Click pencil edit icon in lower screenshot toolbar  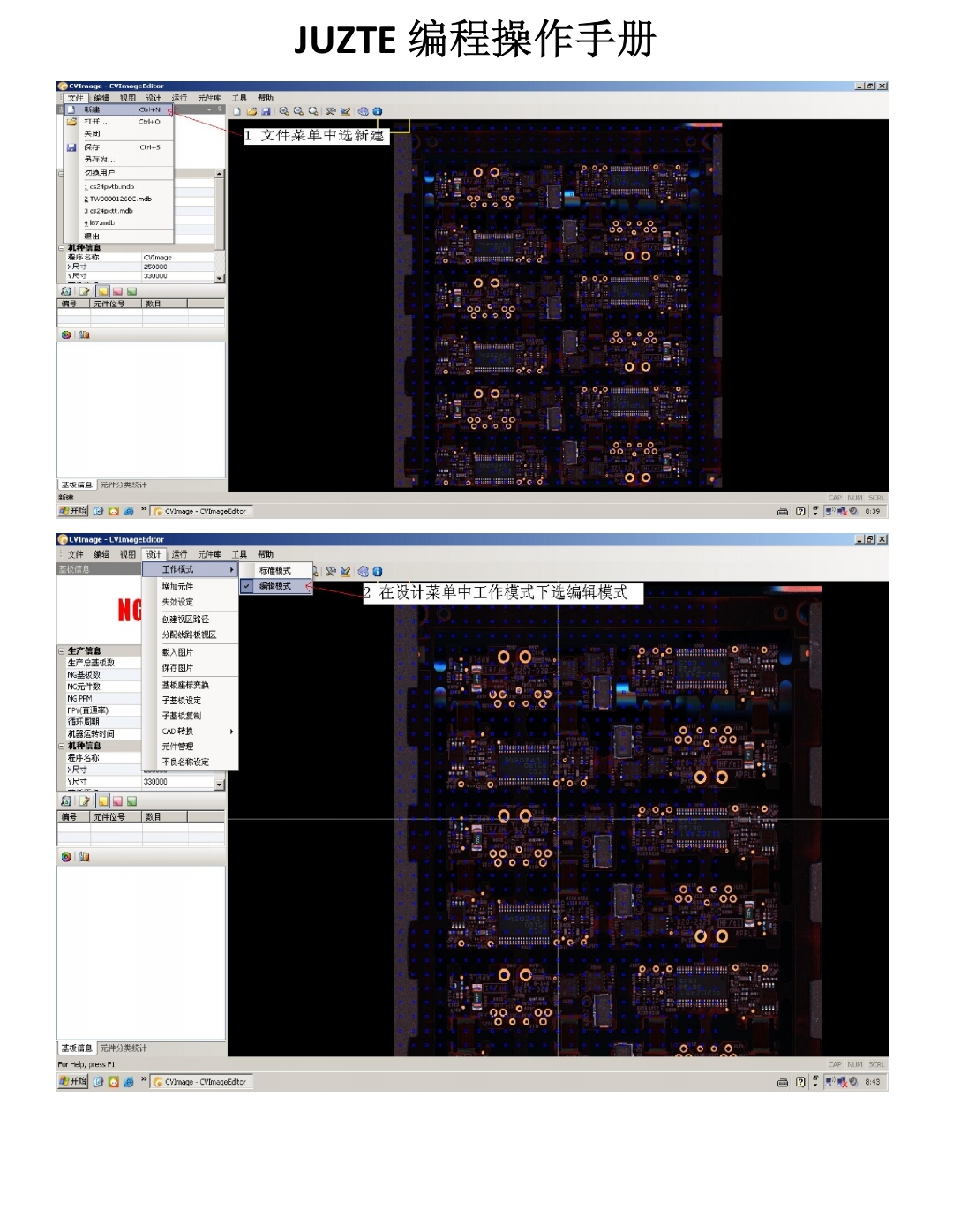[x=345, y=572]
